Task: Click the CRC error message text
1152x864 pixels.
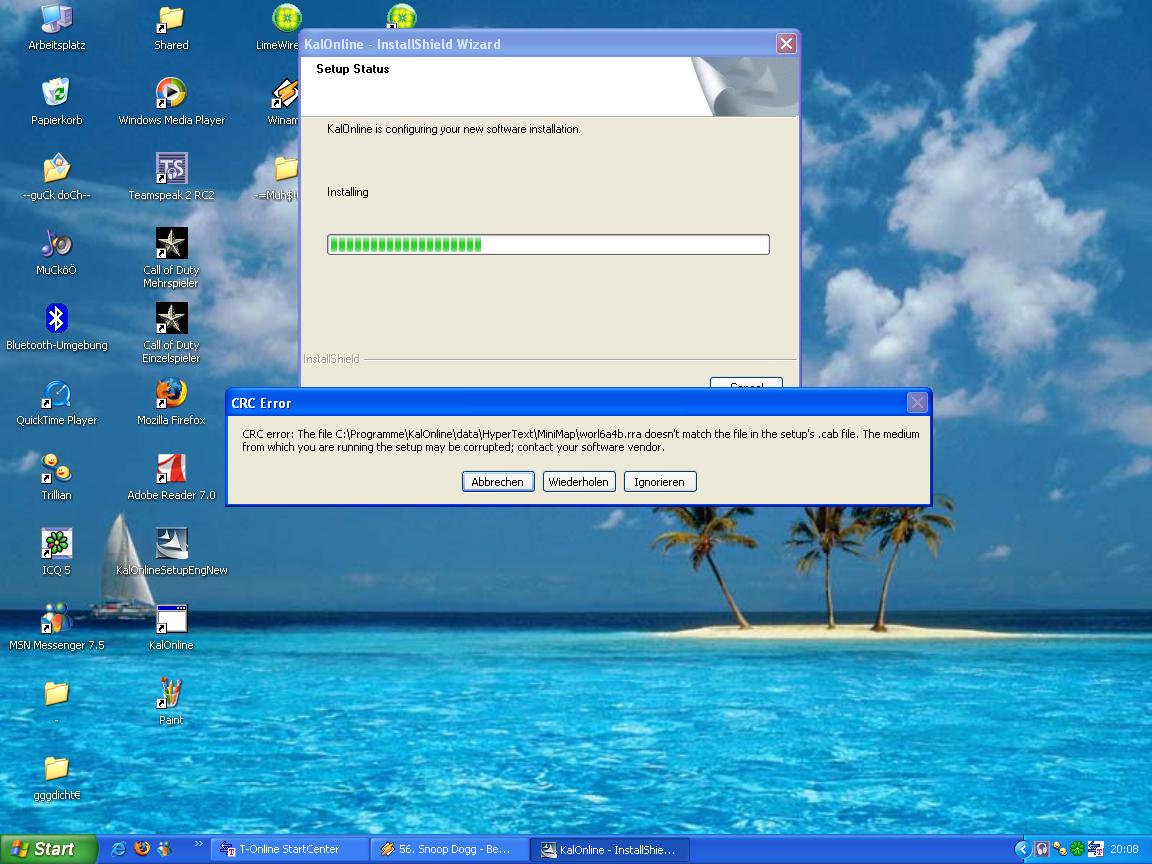Action: pyautogui.click(x=580, y=440)
